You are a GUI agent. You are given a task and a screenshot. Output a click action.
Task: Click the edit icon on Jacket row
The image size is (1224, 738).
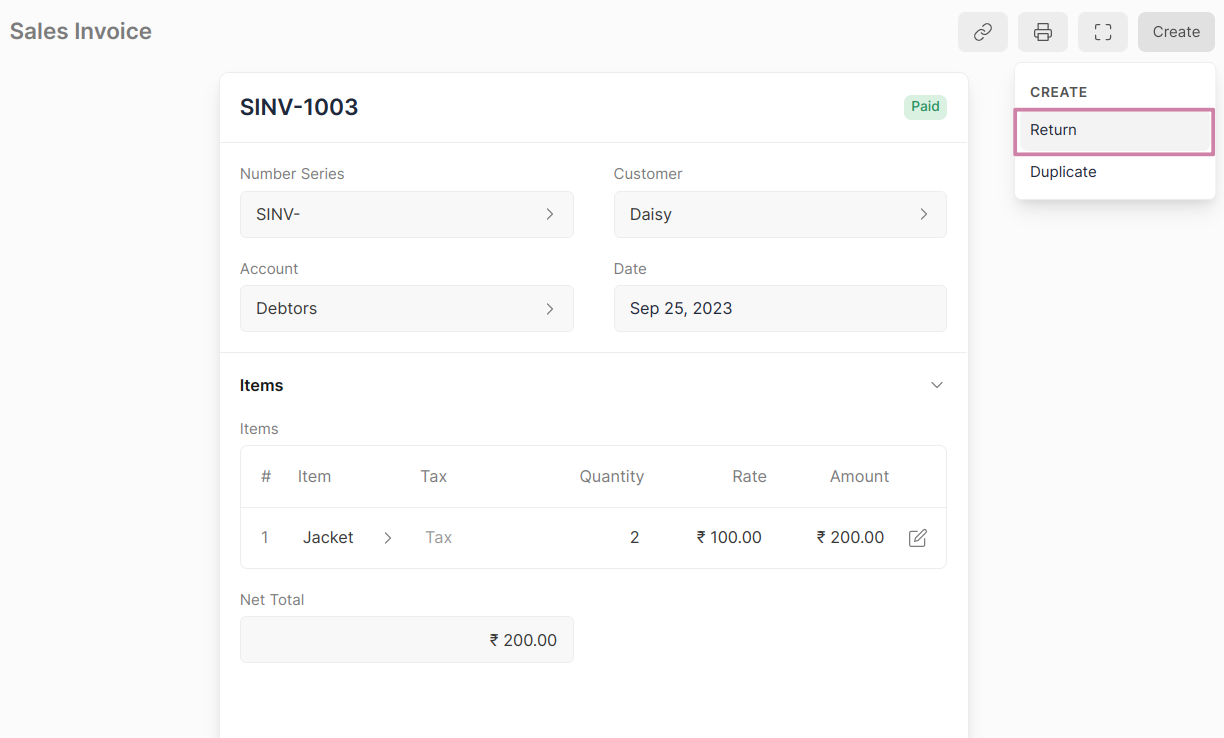click(917, 538)
